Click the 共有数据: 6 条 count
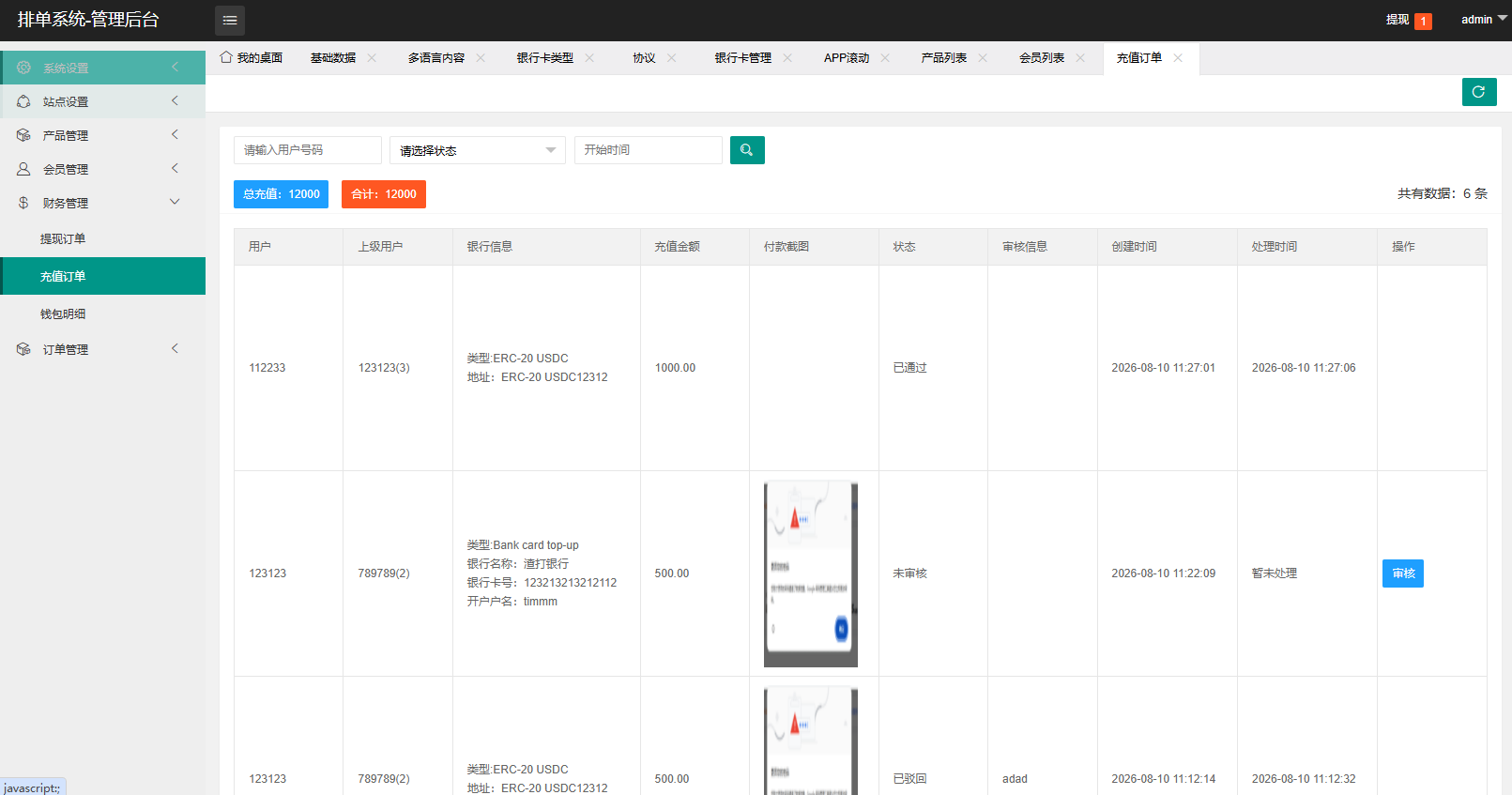Image resolution: width=1512 pixels, height=795 pixels. 1443,193
